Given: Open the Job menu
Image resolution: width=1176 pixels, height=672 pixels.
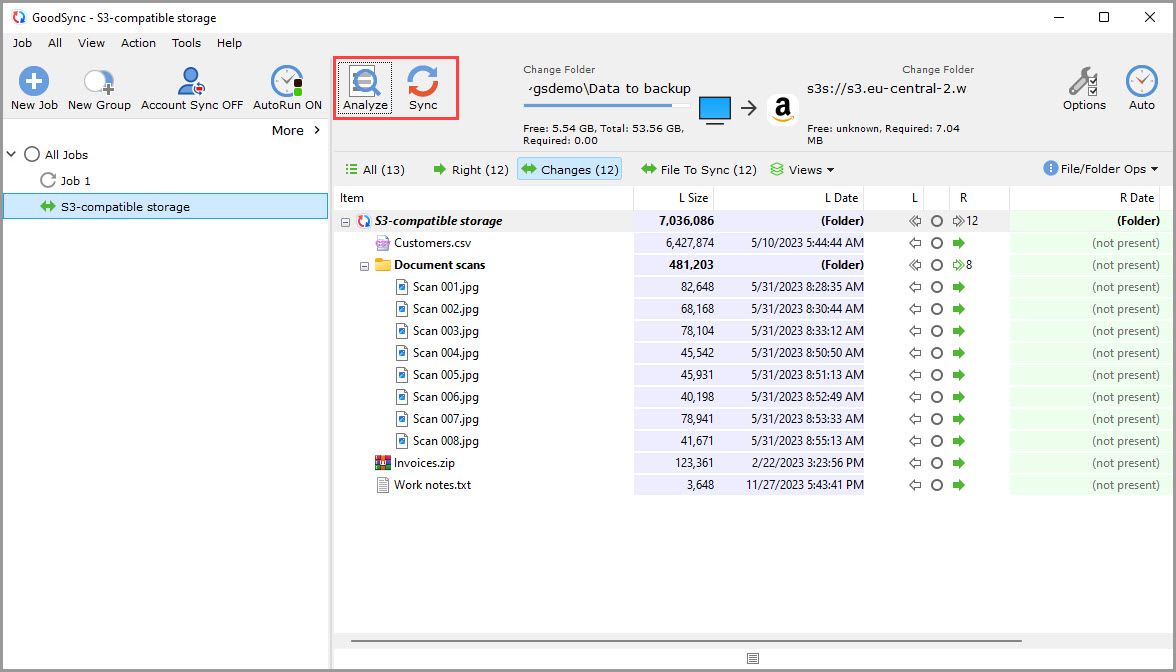Looking at the screenshot, I should click(x=22, y=43).
